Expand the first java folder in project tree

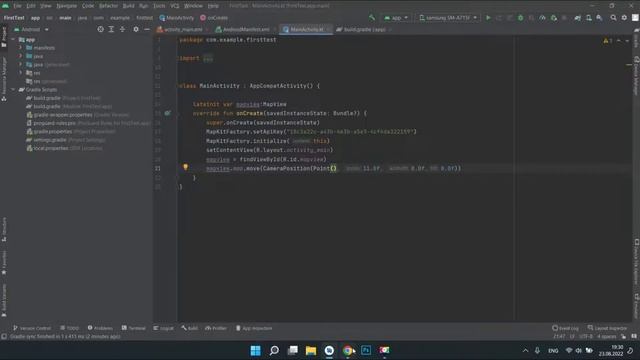(20, 56)
